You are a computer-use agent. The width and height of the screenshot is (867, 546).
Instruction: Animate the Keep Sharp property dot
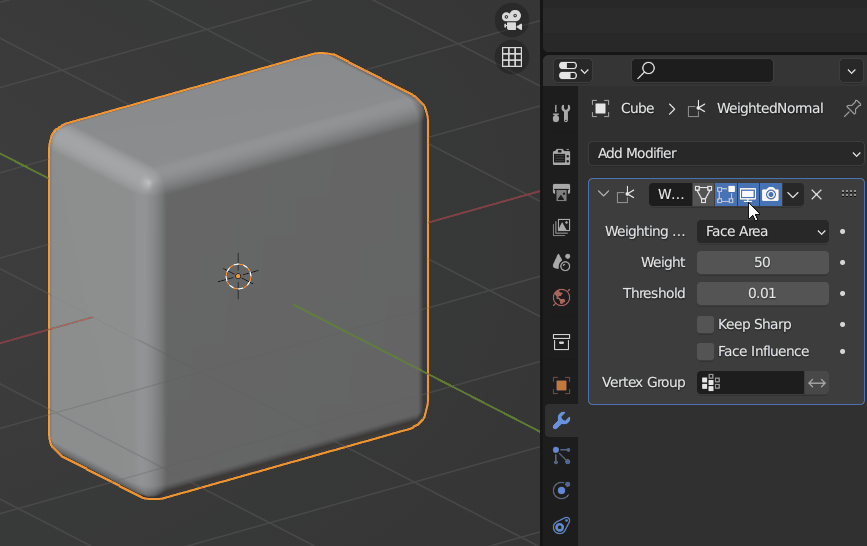(x=843, y=324)
